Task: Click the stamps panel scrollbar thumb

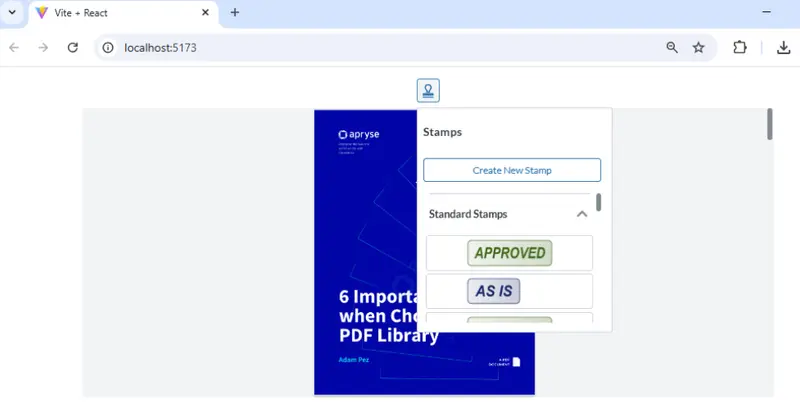Action: 598,202
